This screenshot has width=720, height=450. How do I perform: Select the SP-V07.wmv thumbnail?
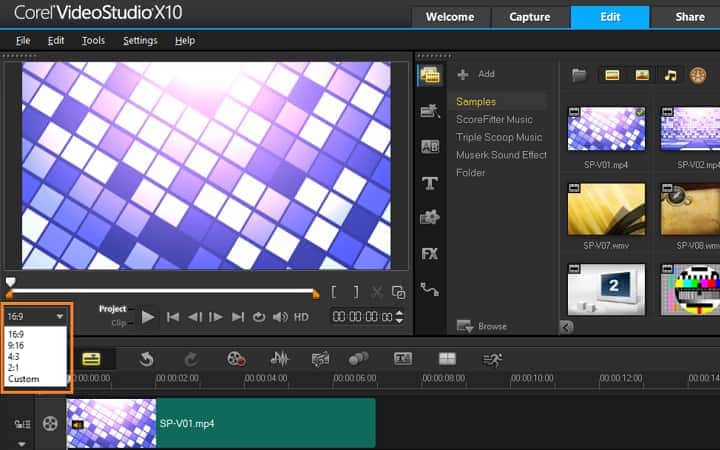[606, 209]
